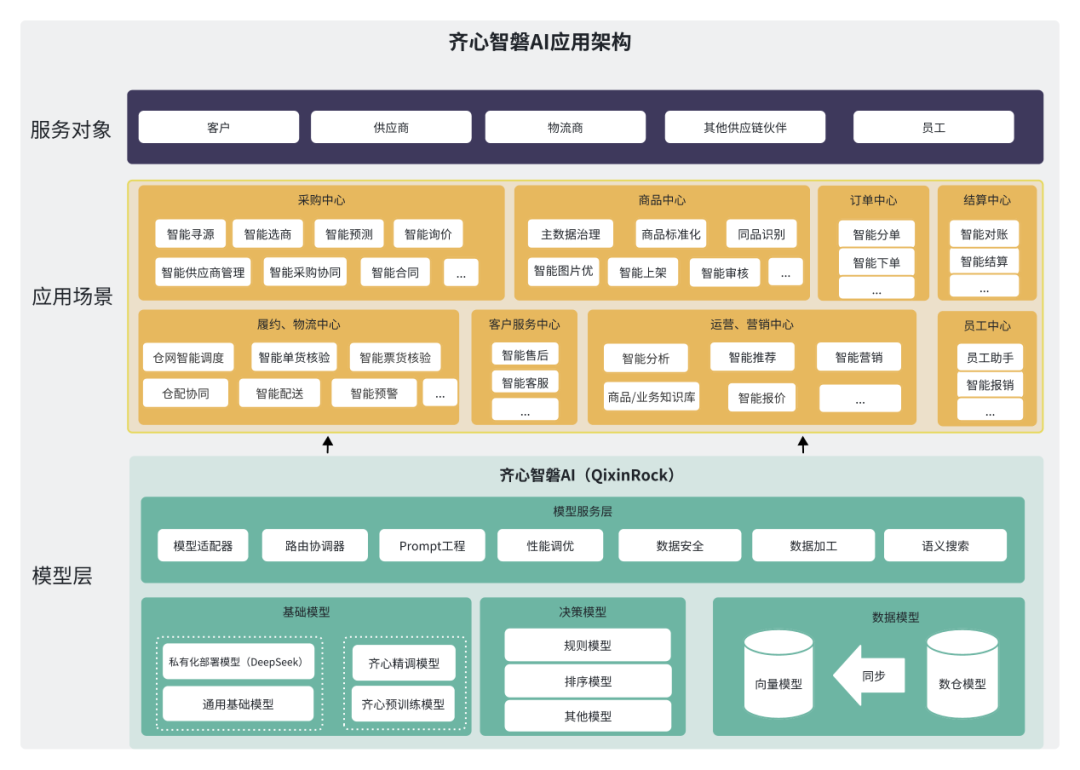Click the 智能上架 item
The height and width of the screenshot is (770, 1080).
point(643,272)
